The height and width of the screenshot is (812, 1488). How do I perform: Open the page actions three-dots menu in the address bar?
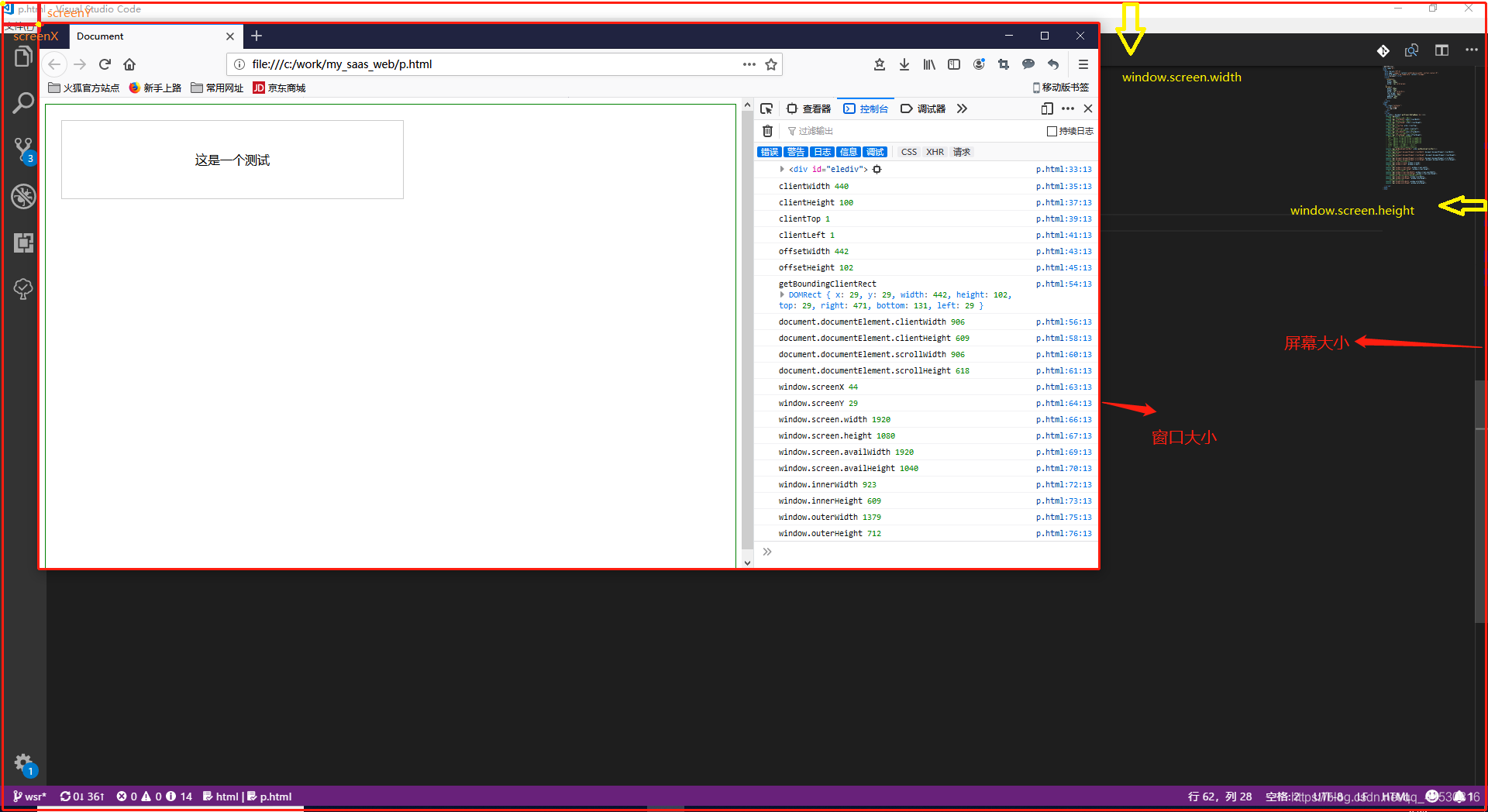coord(749,64)
